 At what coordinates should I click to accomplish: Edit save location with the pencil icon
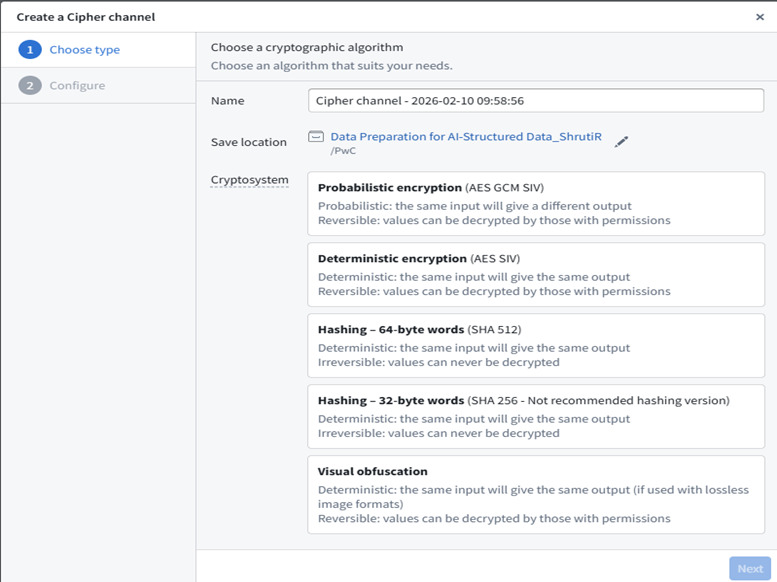(621, 142)
